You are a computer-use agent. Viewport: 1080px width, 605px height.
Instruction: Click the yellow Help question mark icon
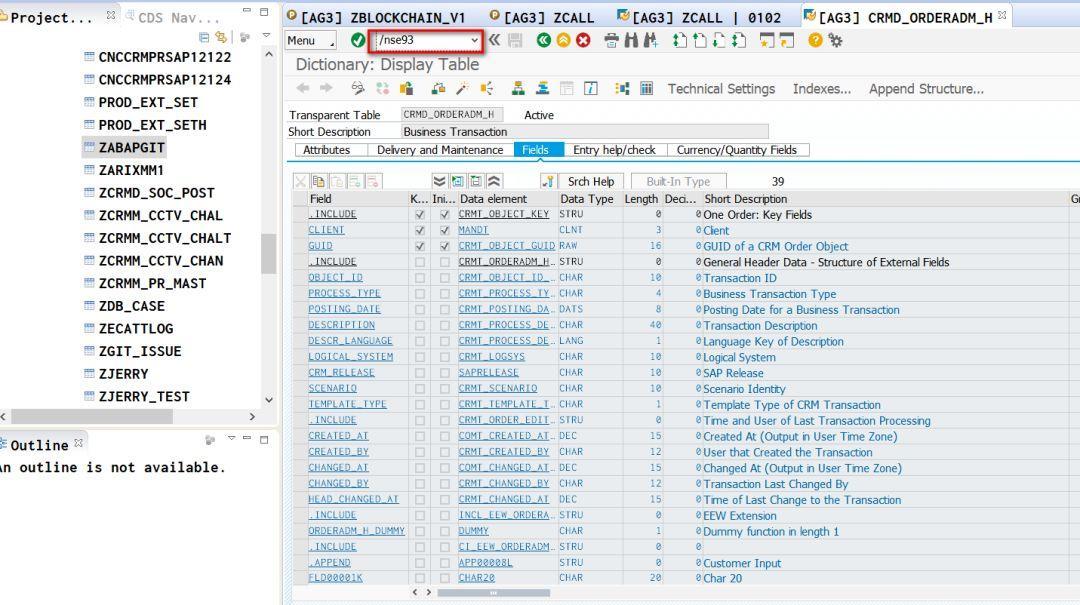pyautogui.click(x=816, y=41)
